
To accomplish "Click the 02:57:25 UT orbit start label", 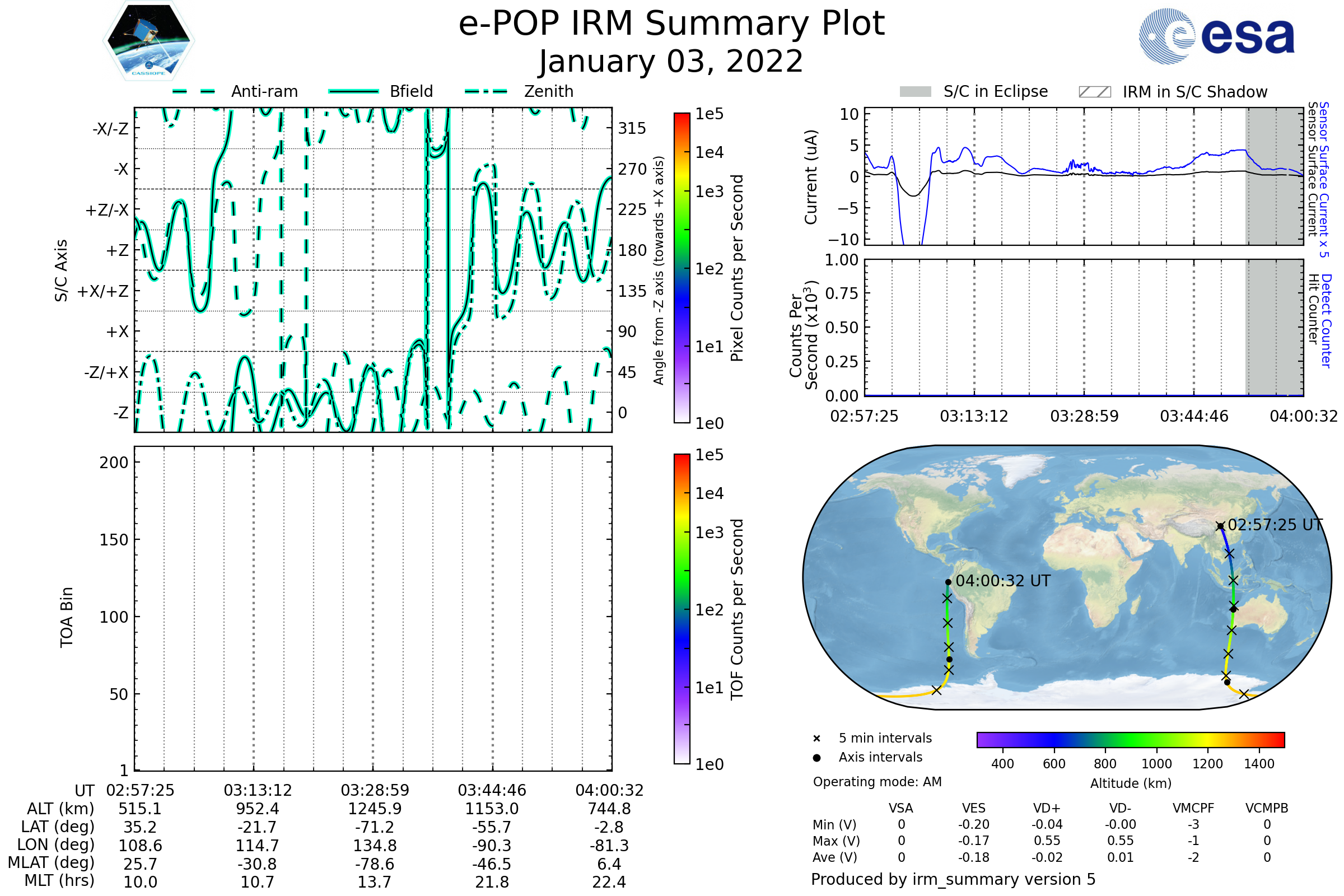I will (x=1275, y=525).
